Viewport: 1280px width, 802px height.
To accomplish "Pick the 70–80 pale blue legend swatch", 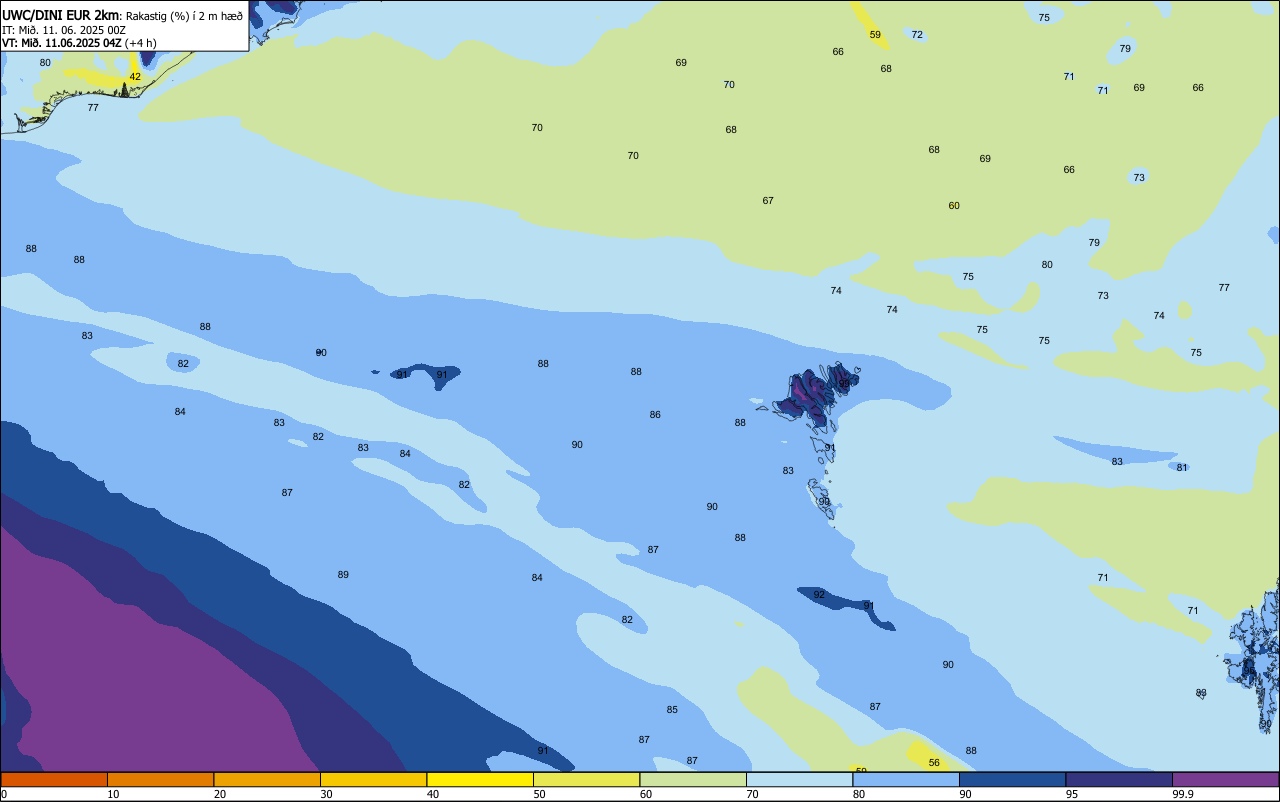I will [799, 779].
